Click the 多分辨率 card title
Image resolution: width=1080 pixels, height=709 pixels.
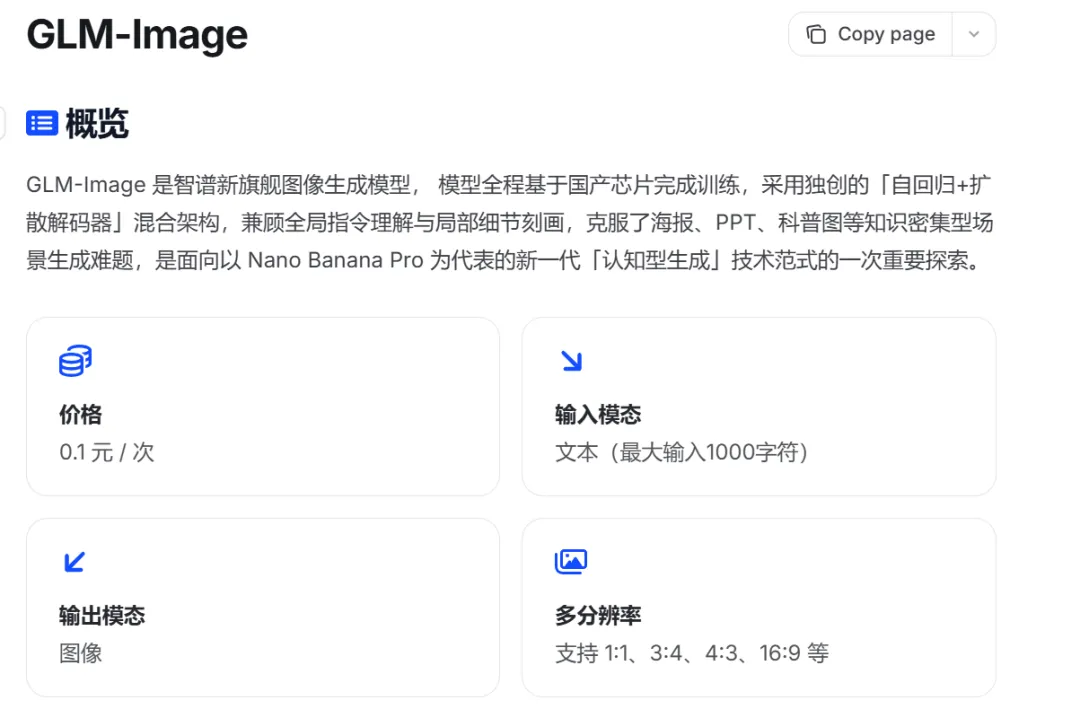pyautogui.click(x=598, y=616)
